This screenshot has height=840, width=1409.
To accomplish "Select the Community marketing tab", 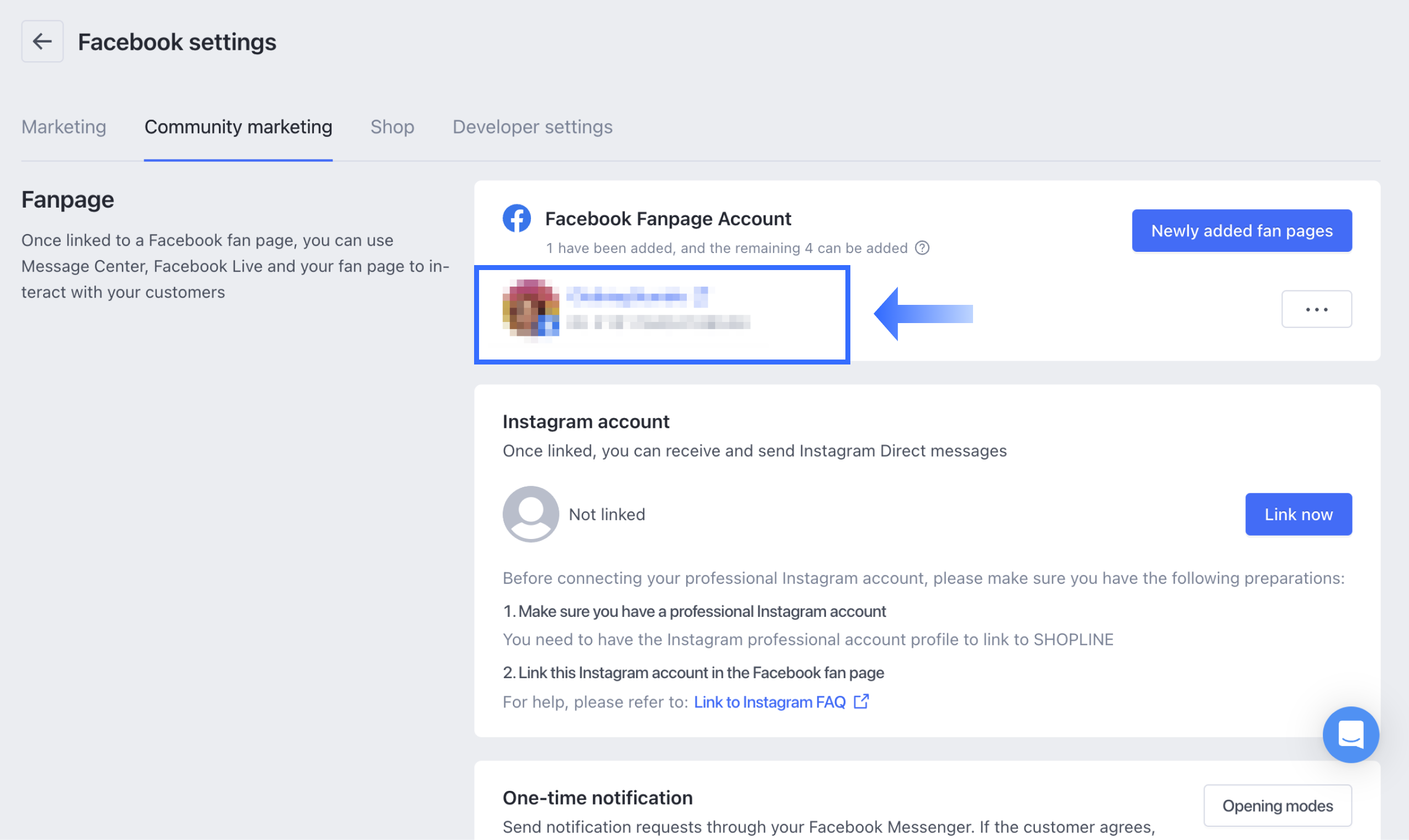I will (x=238, y=127).
